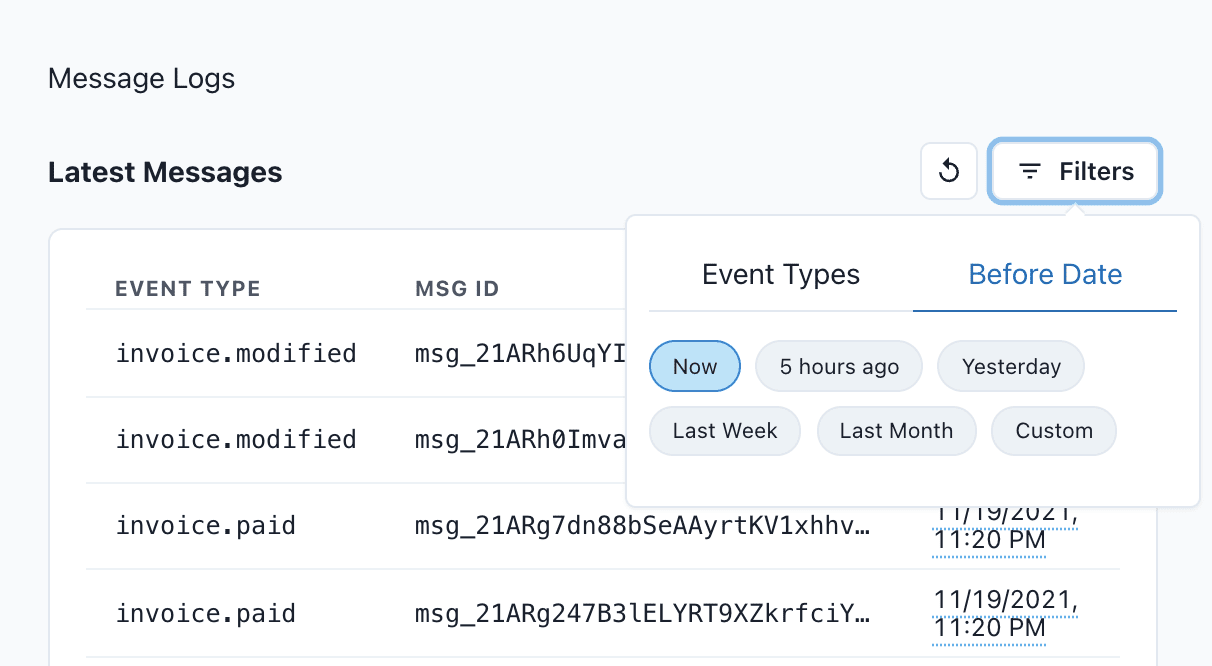Viewport: 1212px width, 666px height.
Task: Select the Now date filter chip
Action: (695, 367)
